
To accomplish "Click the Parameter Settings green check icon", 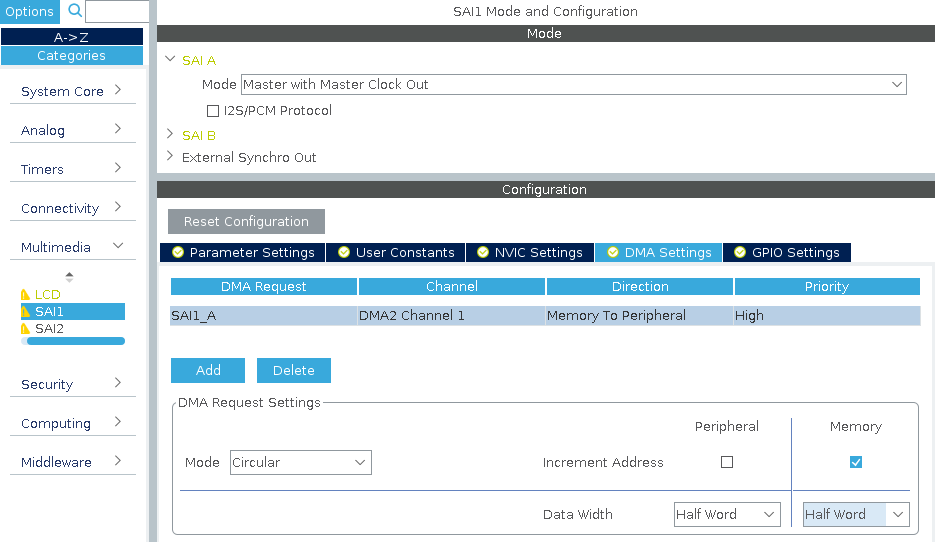I will (178, 253).
